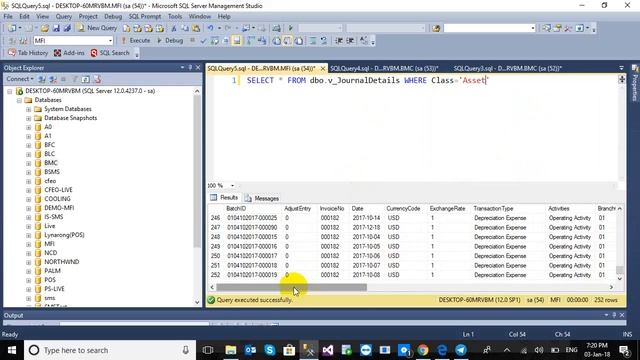Select cell 0104102017-000090 in row 247

[252, 227]
